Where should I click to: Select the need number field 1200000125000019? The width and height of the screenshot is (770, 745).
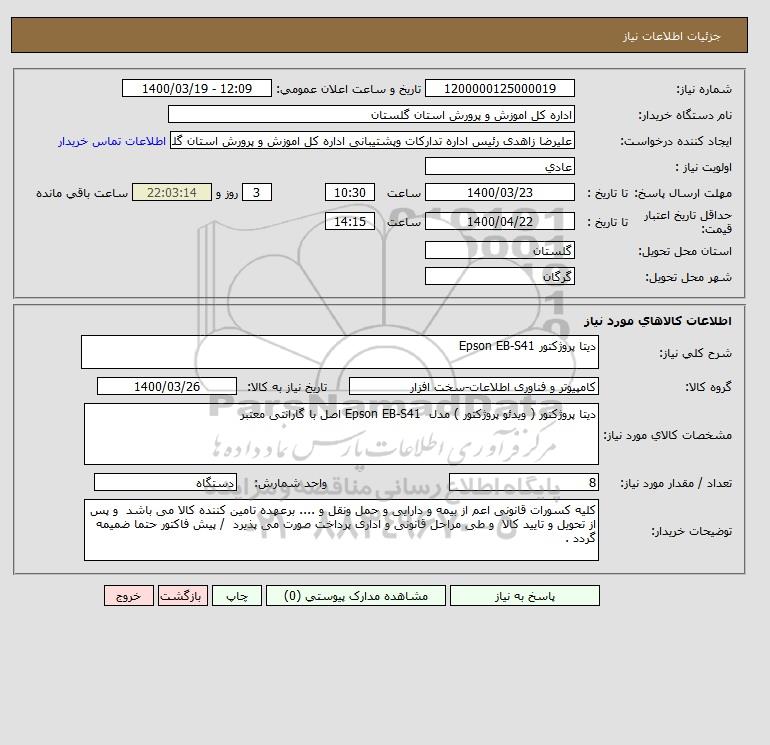pos(499,88)
